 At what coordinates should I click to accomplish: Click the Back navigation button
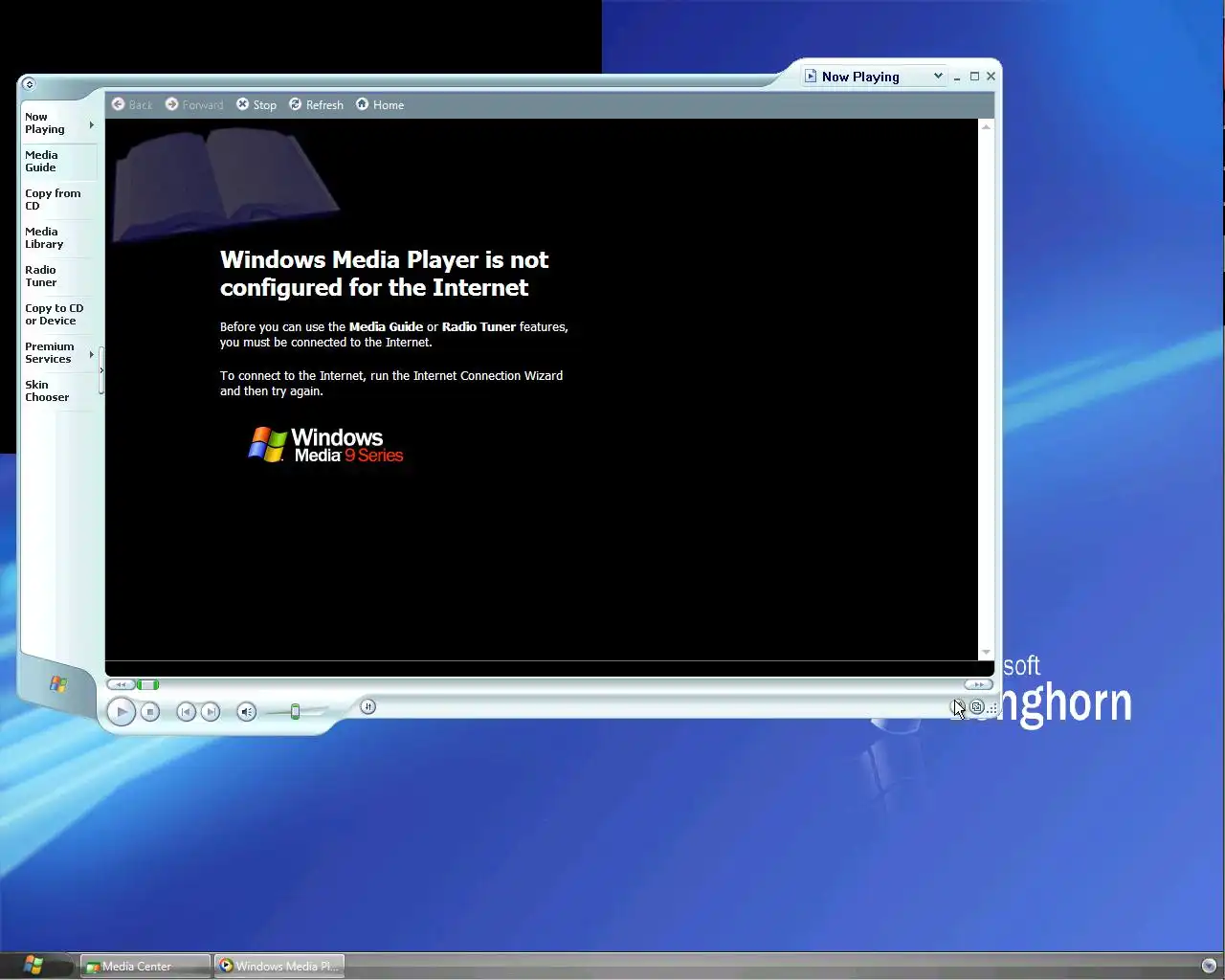(132, 104)
